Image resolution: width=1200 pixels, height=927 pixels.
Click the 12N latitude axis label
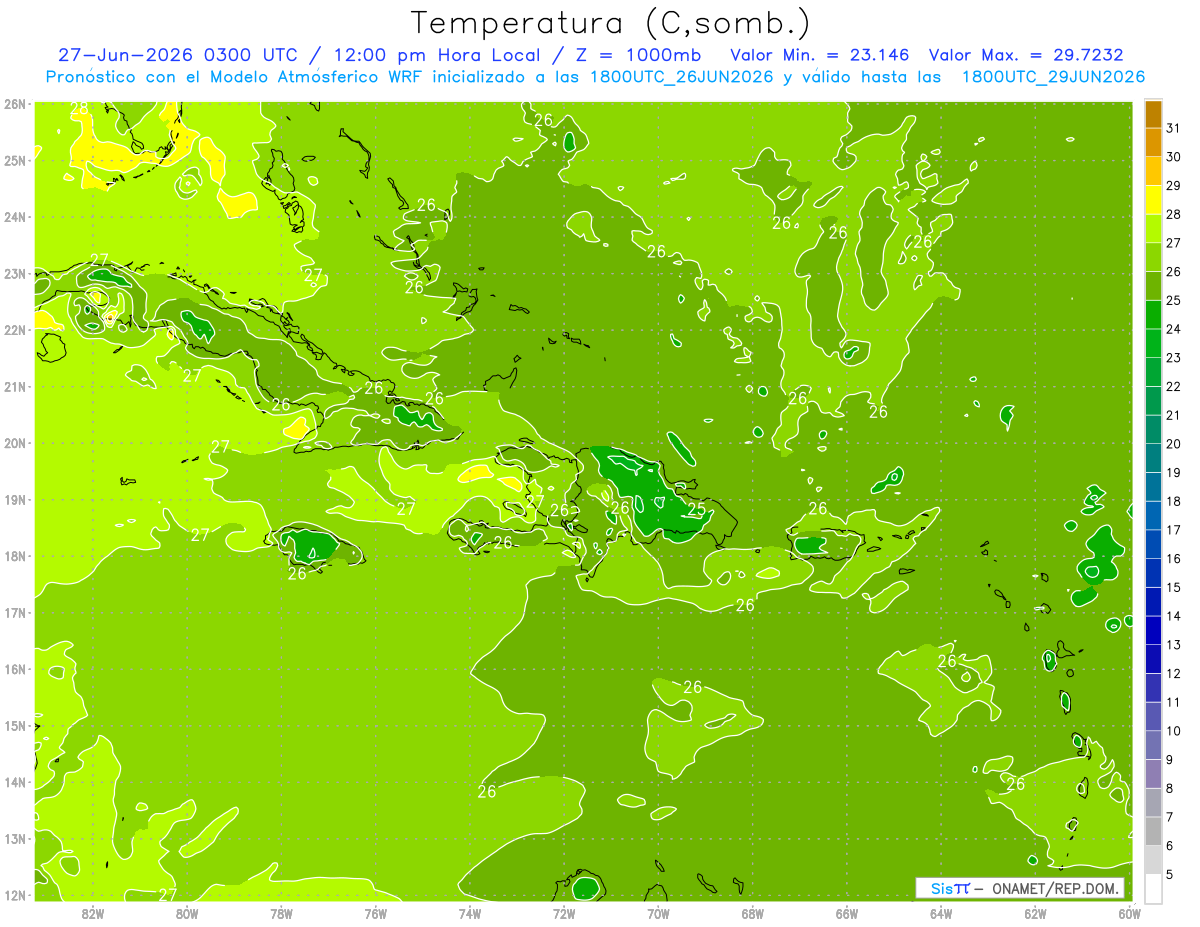pos(14,895)
